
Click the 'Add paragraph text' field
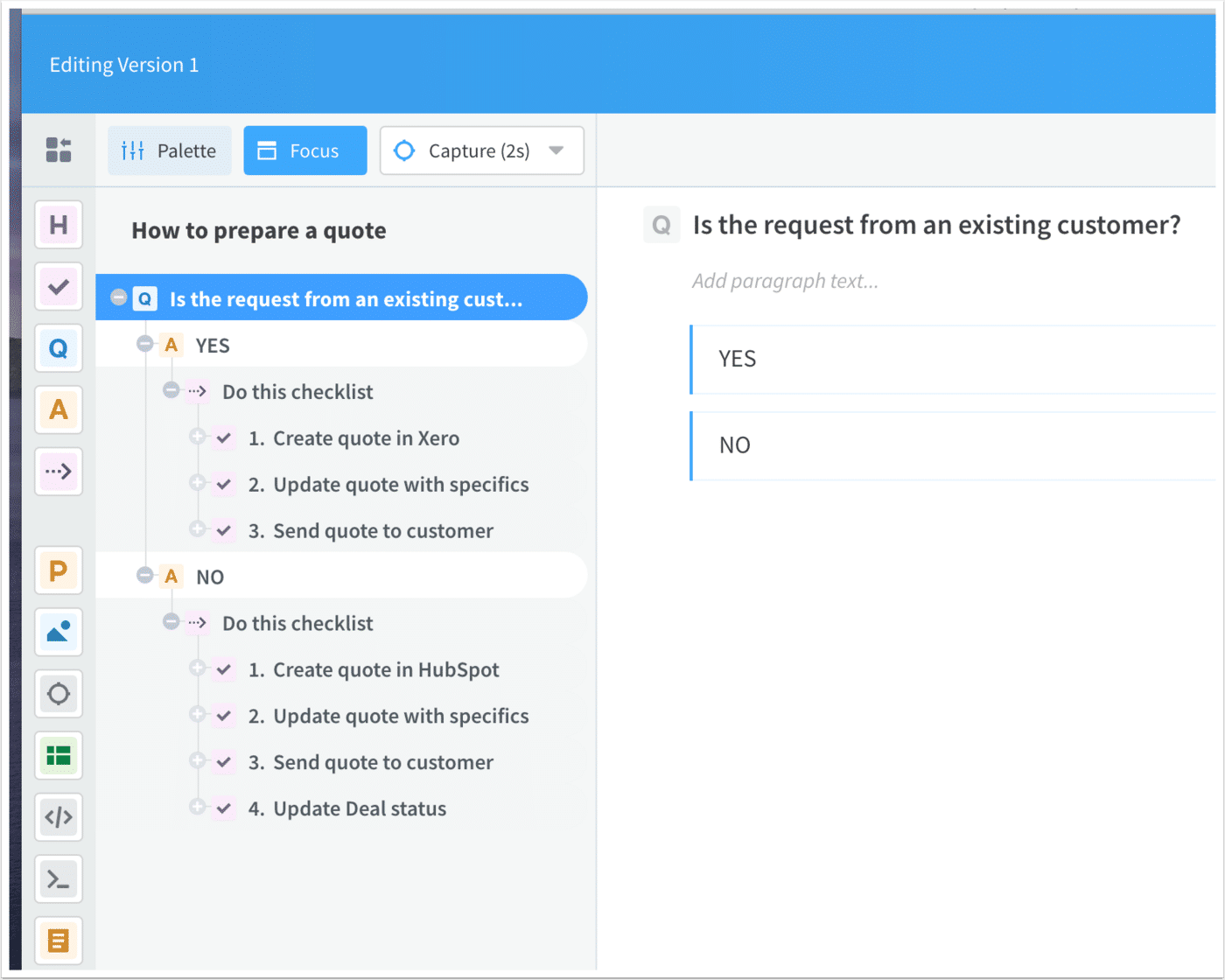click(785, 280)
